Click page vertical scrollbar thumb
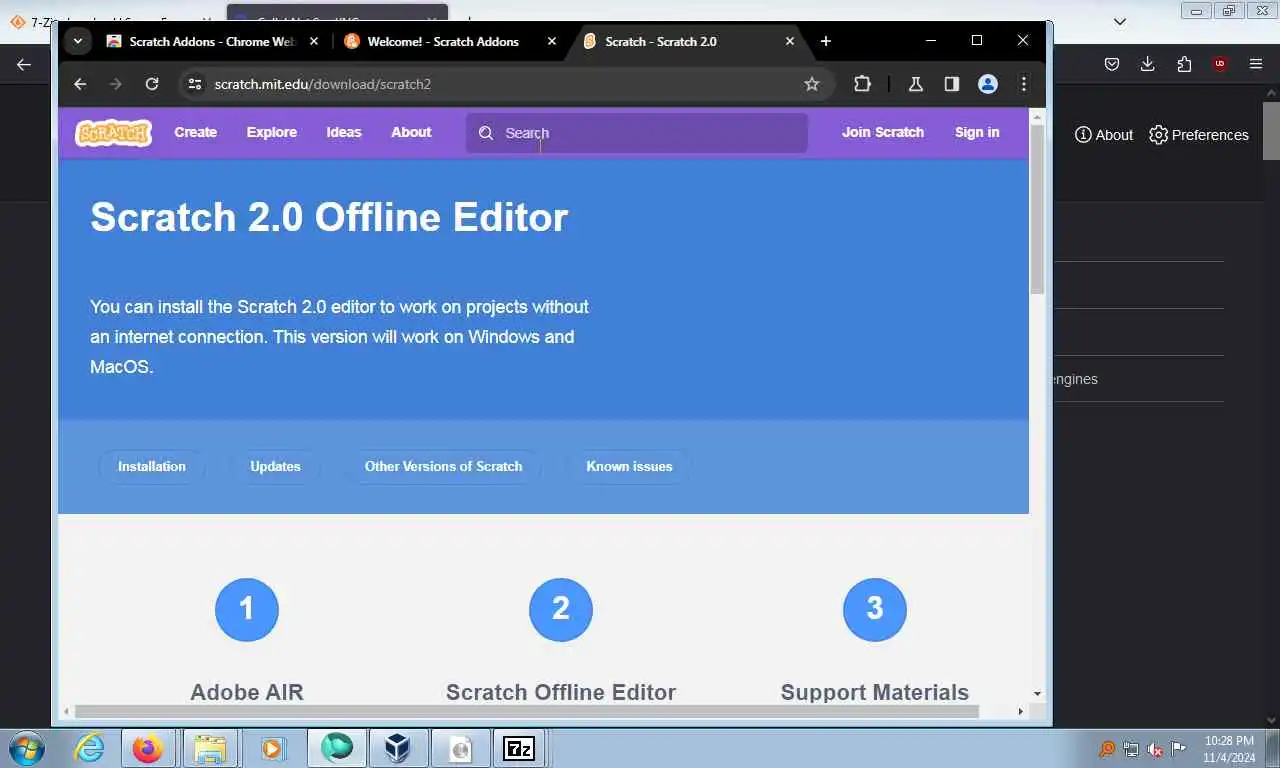This screenshot has width=1280, height=768. point(1037,209)
